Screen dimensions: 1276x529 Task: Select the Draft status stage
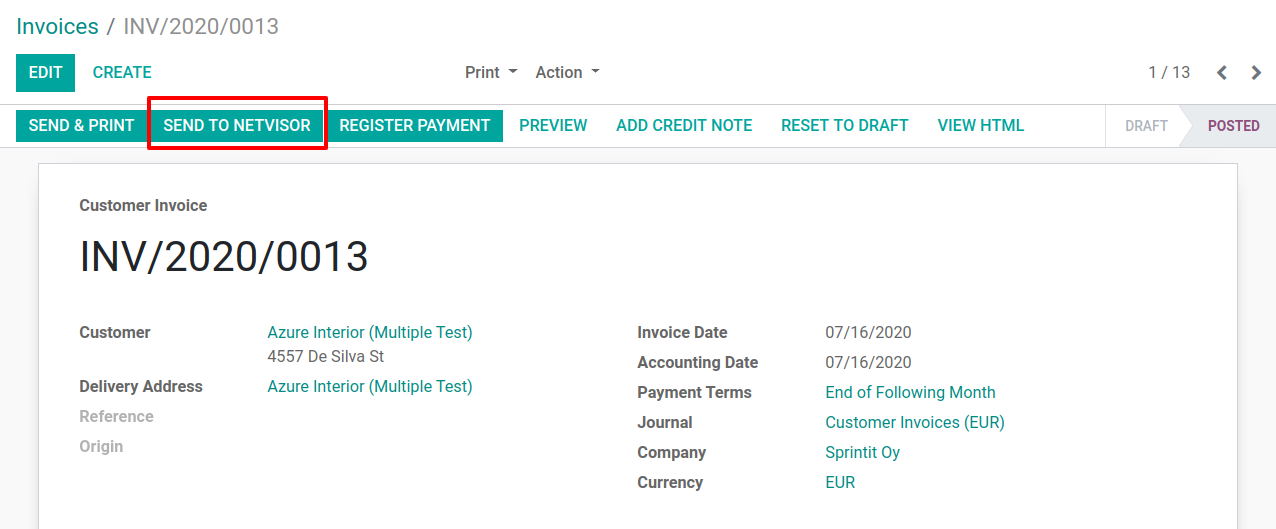[1146, 126]
